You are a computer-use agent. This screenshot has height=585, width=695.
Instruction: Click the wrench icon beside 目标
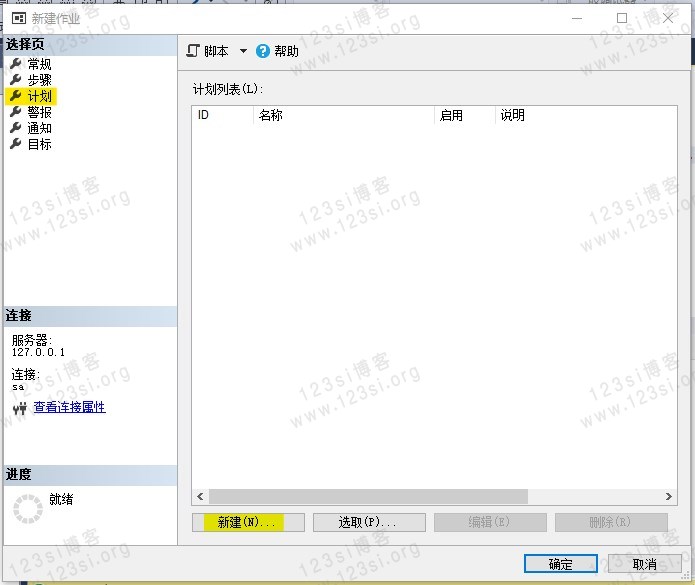(x=16, y=144)
